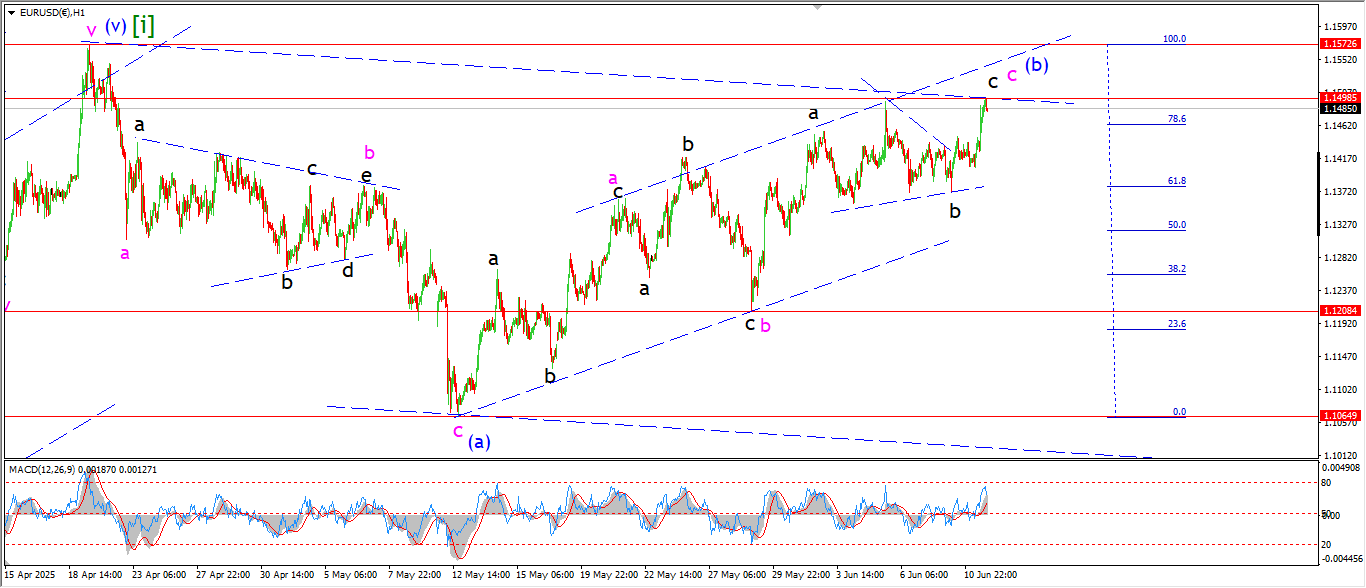Select the 1.10649 price level tag
Image resolution: width=1366 pixels, height=588 pixels.
point(1341,415)
